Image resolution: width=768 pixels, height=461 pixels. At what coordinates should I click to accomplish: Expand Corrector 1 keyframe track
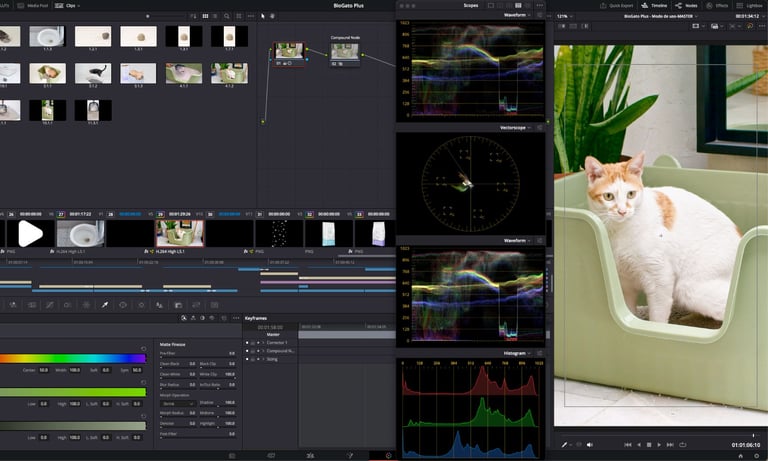point(264,343)
